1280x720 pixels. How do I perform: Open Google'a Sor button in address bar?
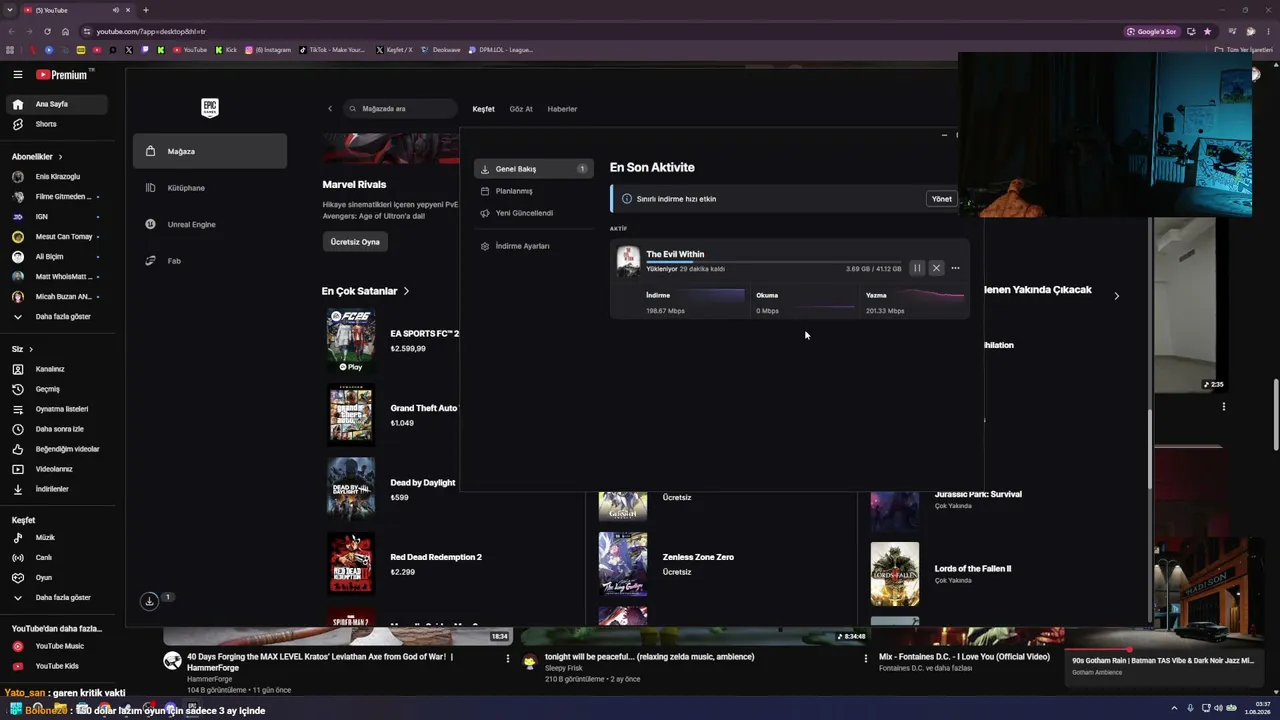pos(1151,31)
